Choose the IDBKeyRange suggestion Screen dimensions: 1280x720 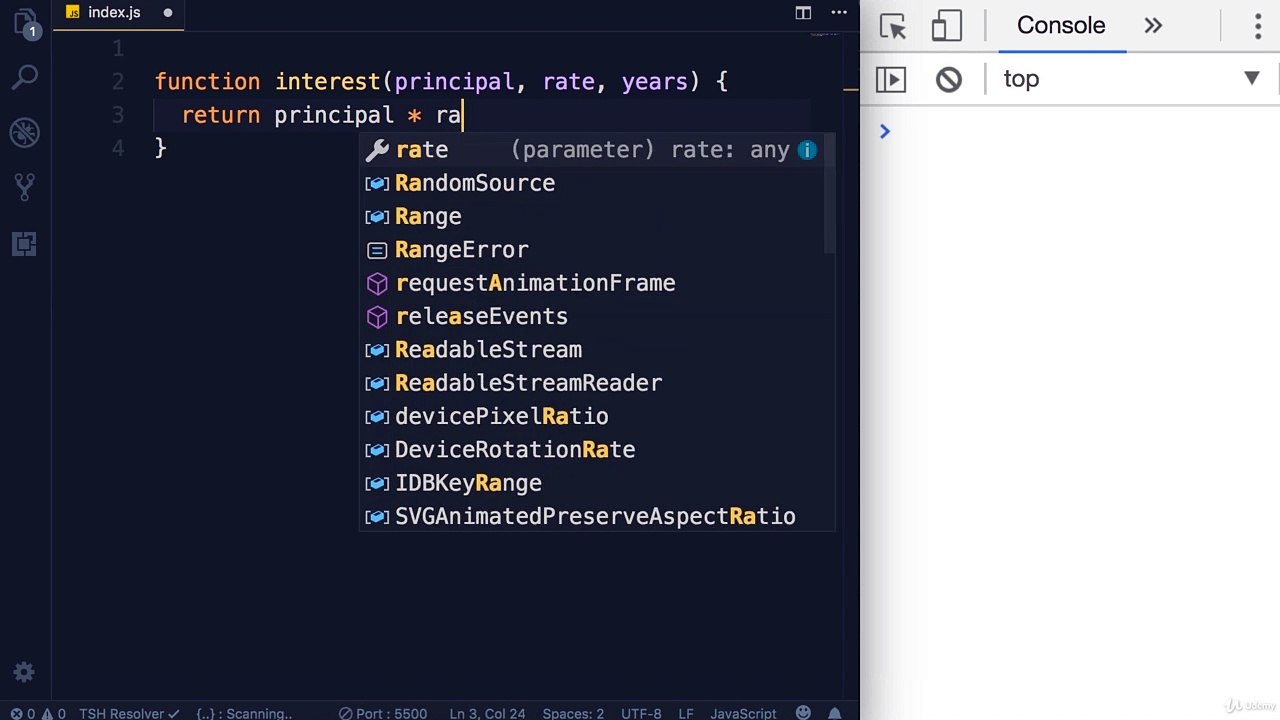point(592,483)
